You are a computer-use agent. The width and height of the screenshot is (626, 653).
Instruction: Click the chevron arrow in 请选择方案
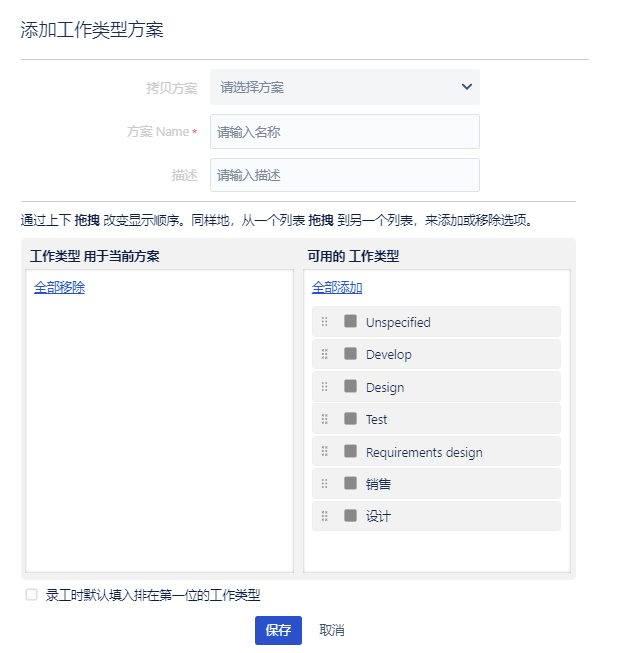(x=466, y=87)
